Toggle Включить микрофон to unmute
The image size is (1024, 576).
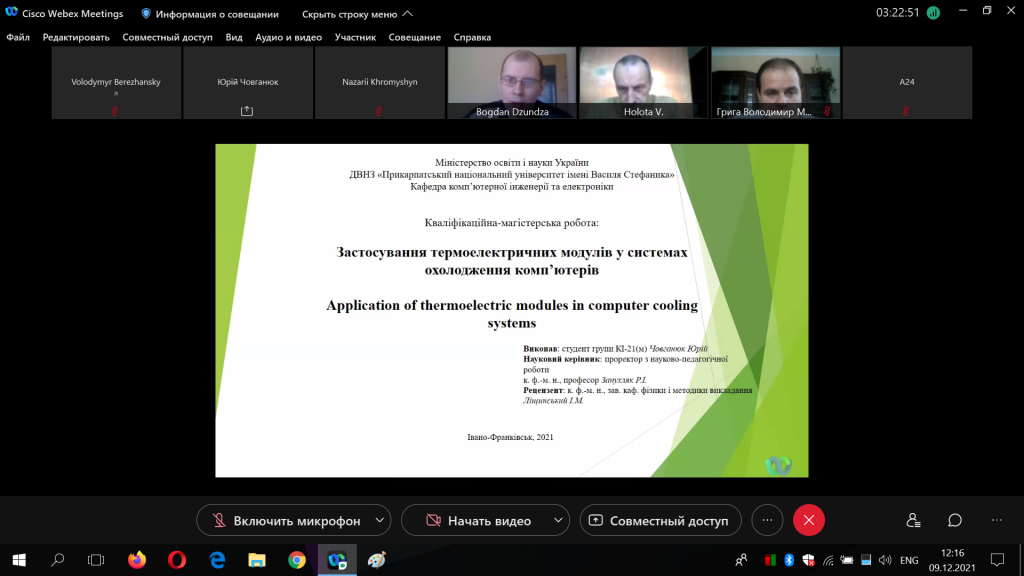[286, 520]
